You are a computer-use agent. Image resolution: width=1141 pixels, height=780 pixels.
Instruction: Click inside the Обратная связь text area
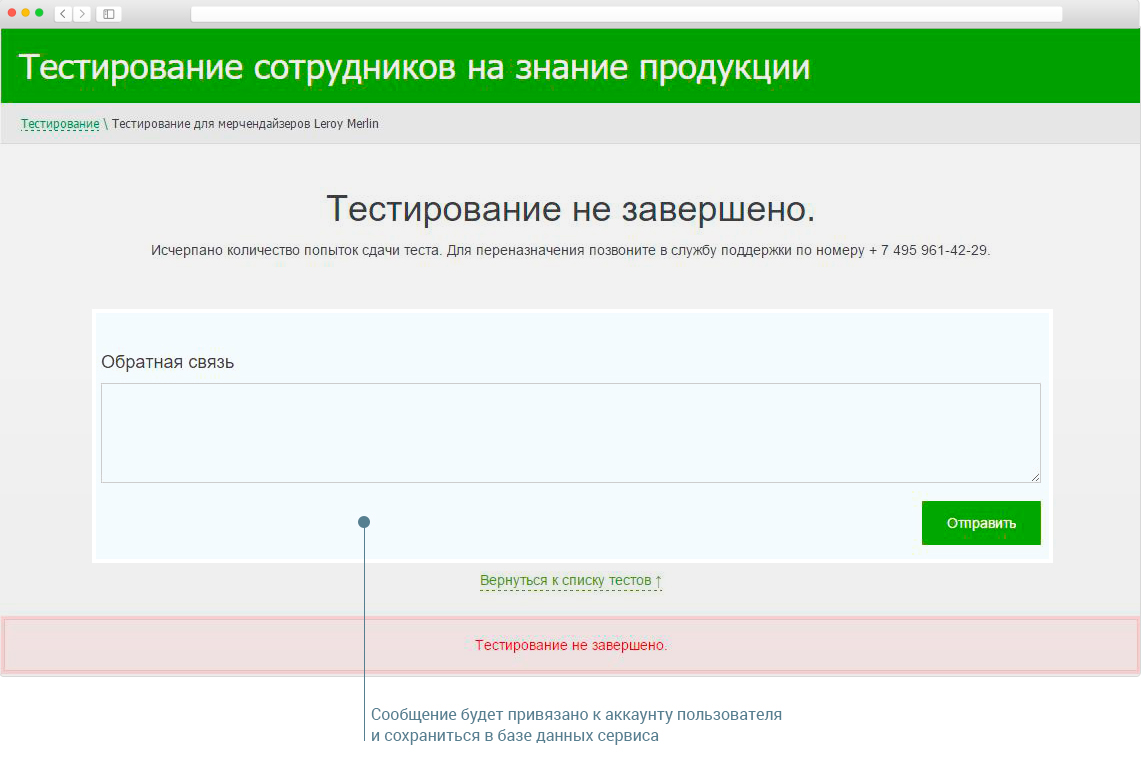[570, 433]
